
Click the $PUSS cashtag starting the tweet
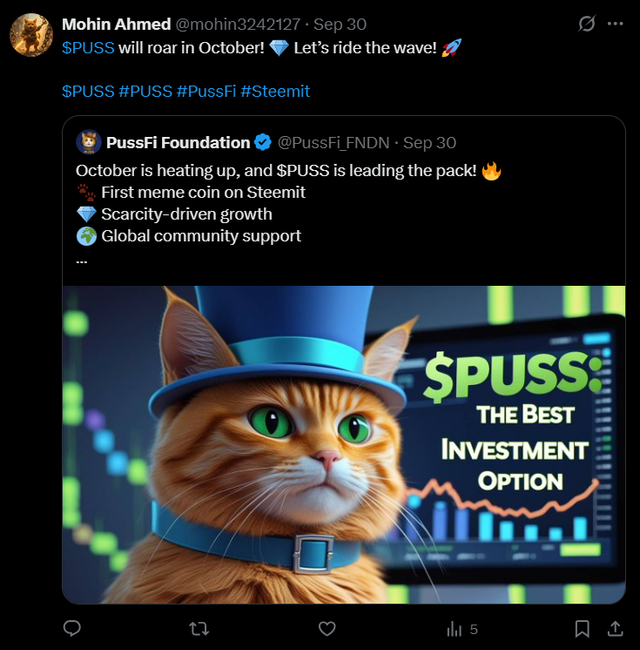click(88, 47)
